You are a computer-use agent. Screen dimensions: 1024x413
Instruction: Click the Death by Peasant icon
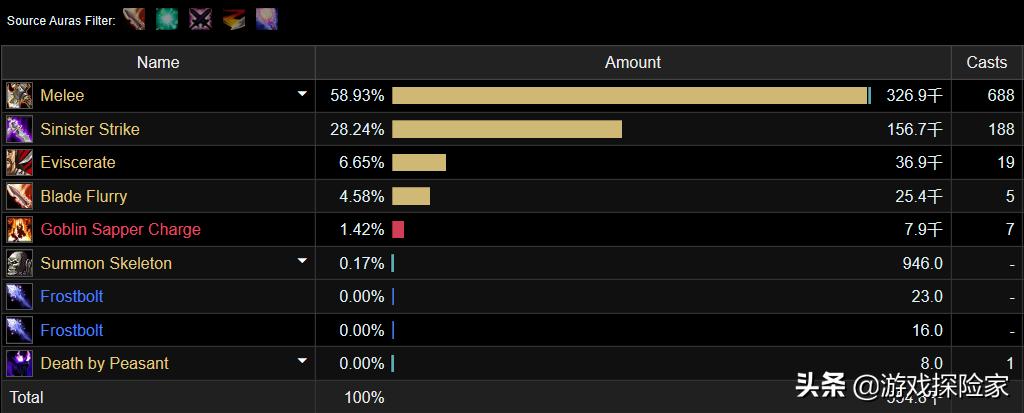tap(19, 363)
